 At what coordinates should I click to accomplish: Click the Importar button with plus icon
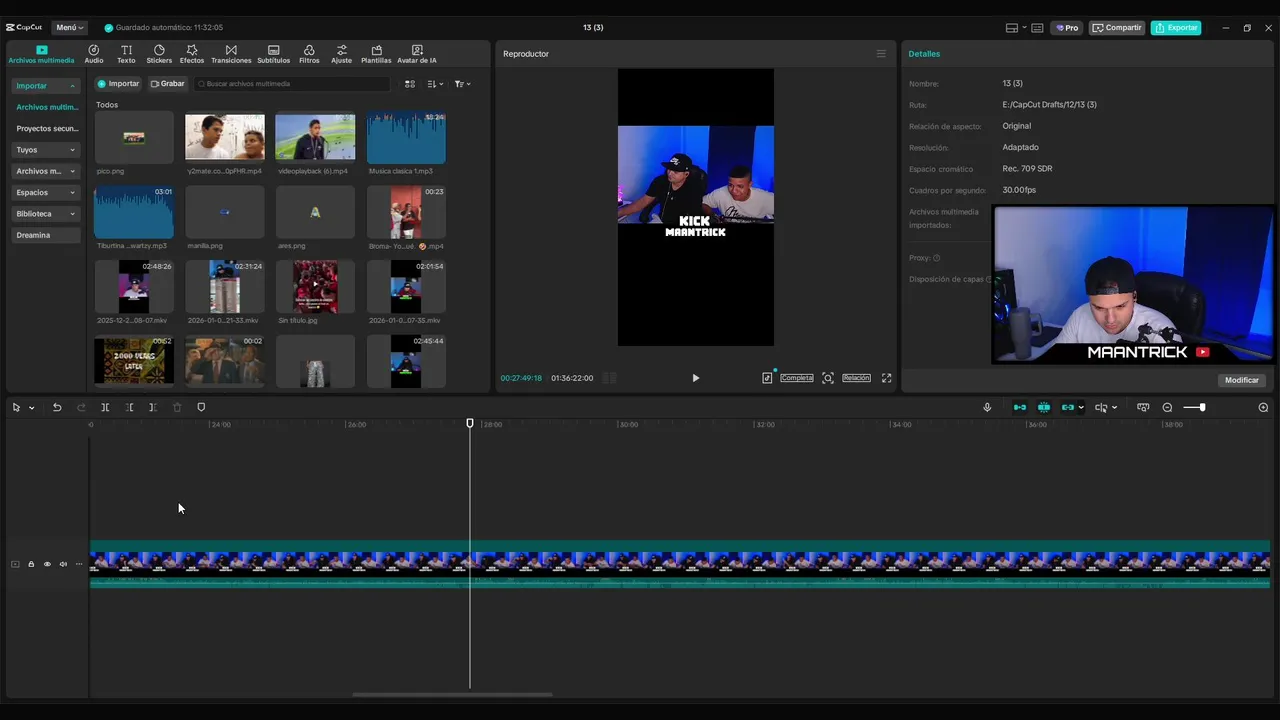[118, 84]
